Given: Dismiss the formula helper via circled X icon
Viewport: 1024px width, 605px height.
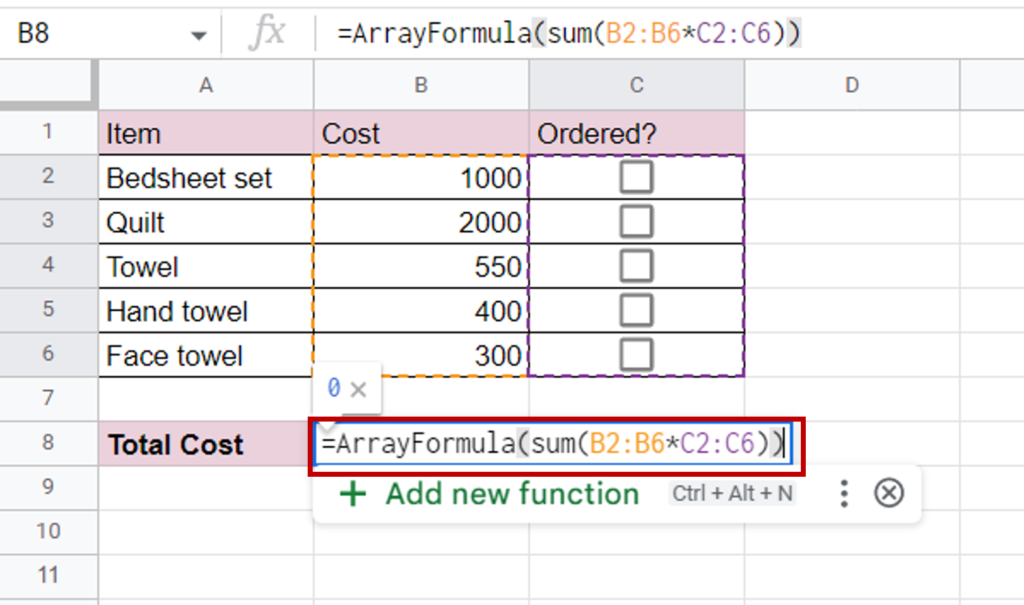Looking at the screenshot, I should click(x=888, y=493).
